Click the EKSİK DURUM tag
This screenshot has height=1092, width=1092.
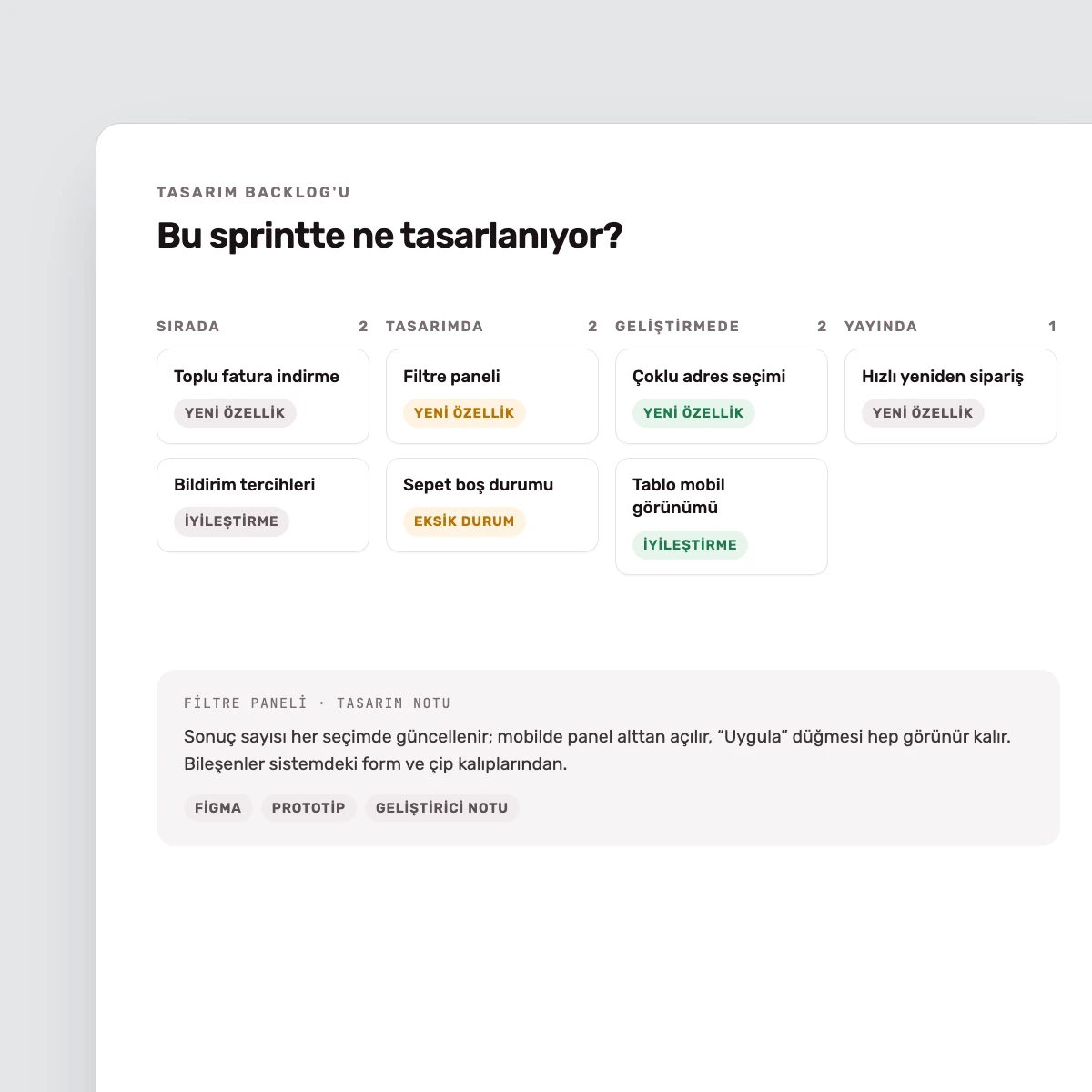coord(464,521)
